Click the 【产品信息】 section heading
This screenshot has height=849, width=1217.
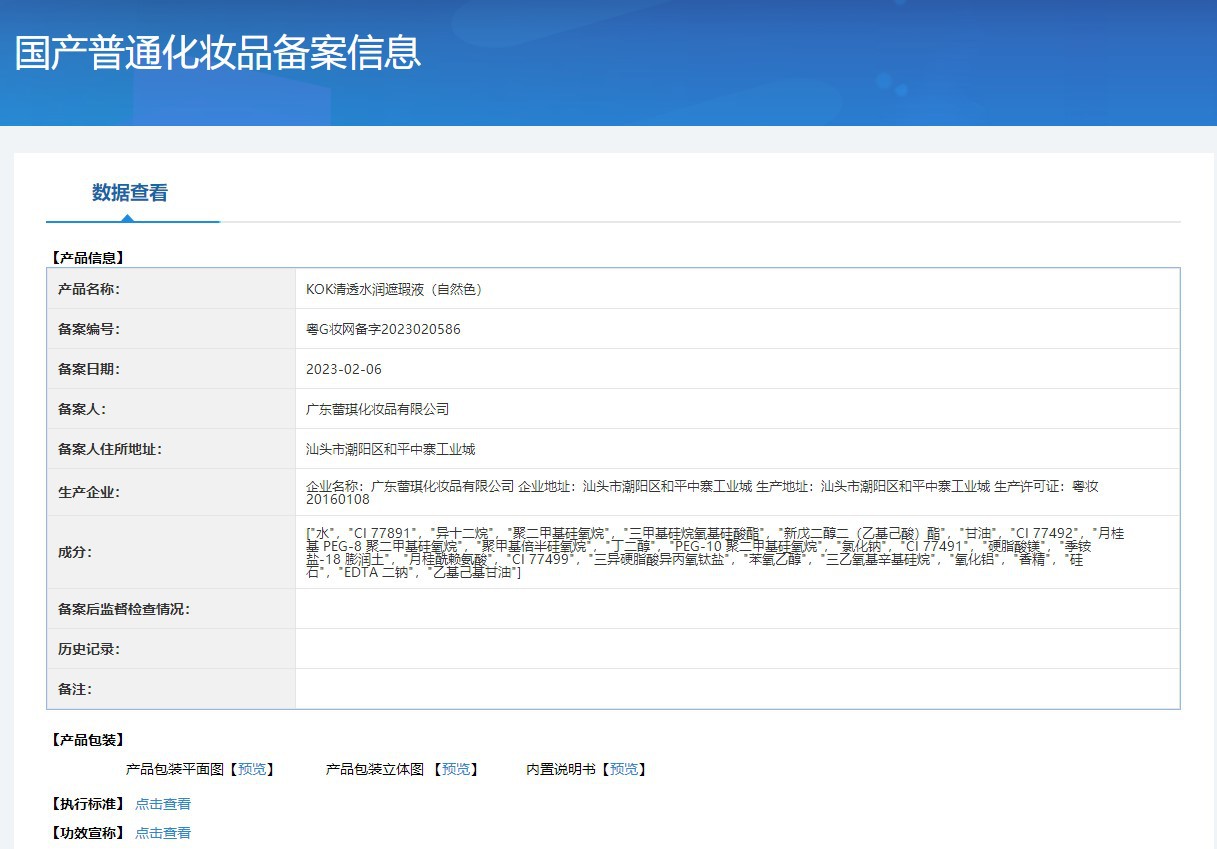click(87, 257)
